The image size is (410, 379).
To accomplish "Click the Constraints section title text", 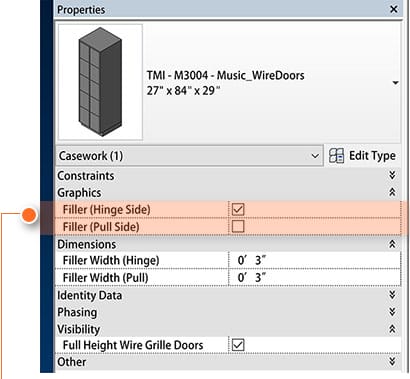I will (x=86, y=176).
